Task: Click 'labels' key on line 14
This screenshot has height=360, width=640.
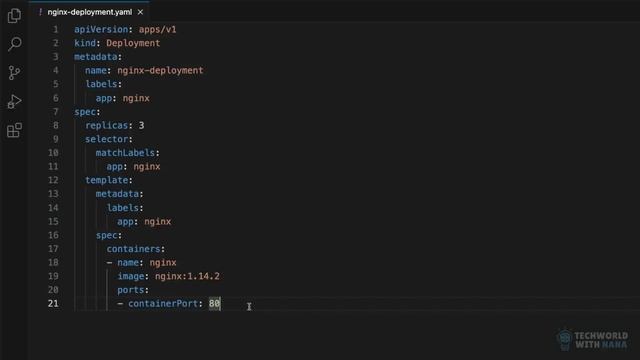Action: click(x=122, y=208)
